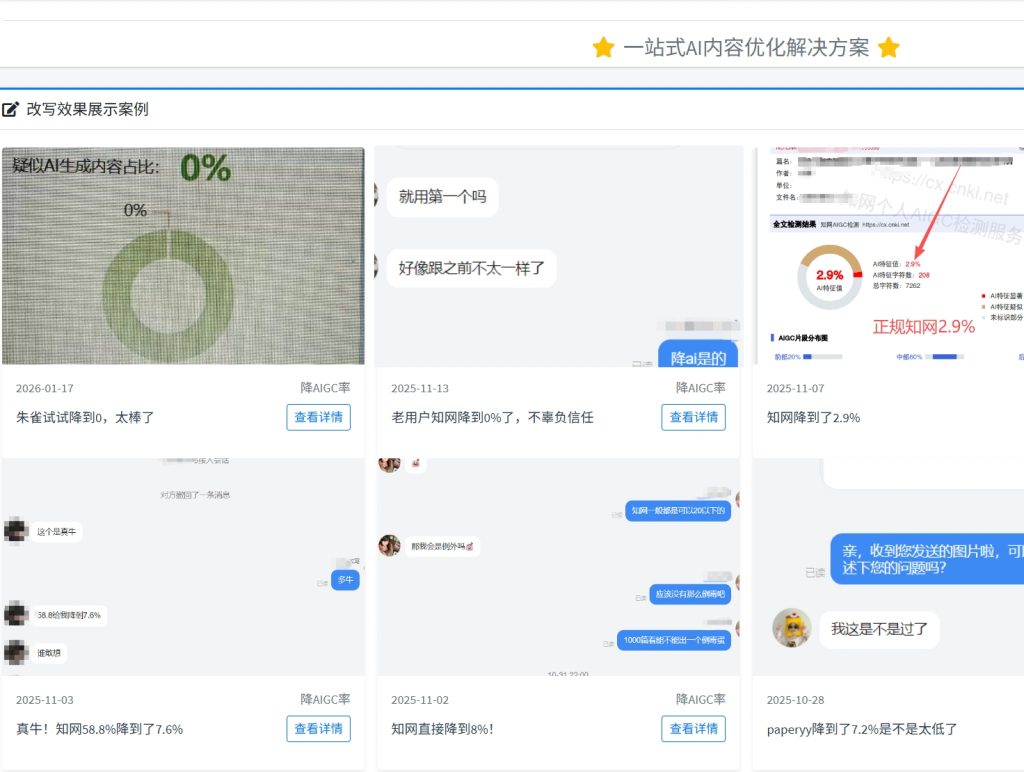
Task: Click the 降AIGC率 tag on the 2025-11-13 card
Action: coord(700,388)
